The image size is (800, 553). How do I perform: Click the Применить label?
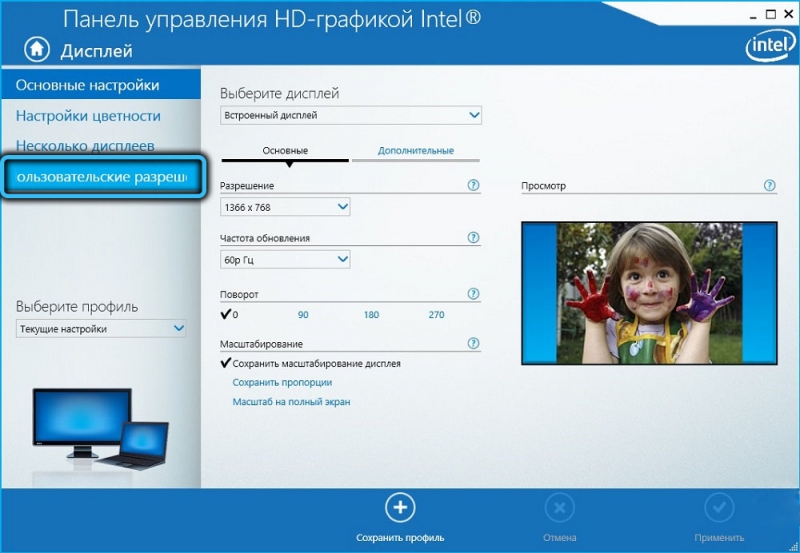click(x=719, y=538)
